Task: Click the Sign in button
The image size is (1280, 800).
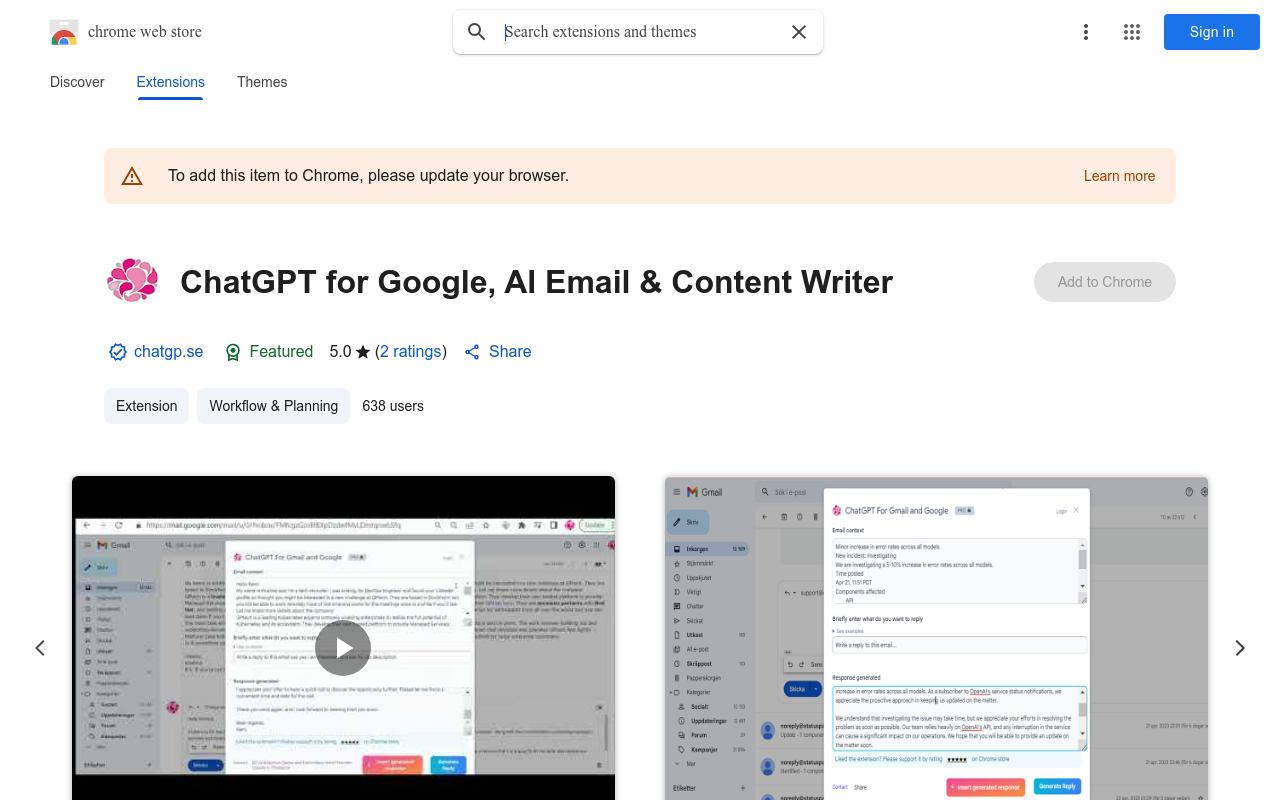Action: click(x=1211, y=32)
